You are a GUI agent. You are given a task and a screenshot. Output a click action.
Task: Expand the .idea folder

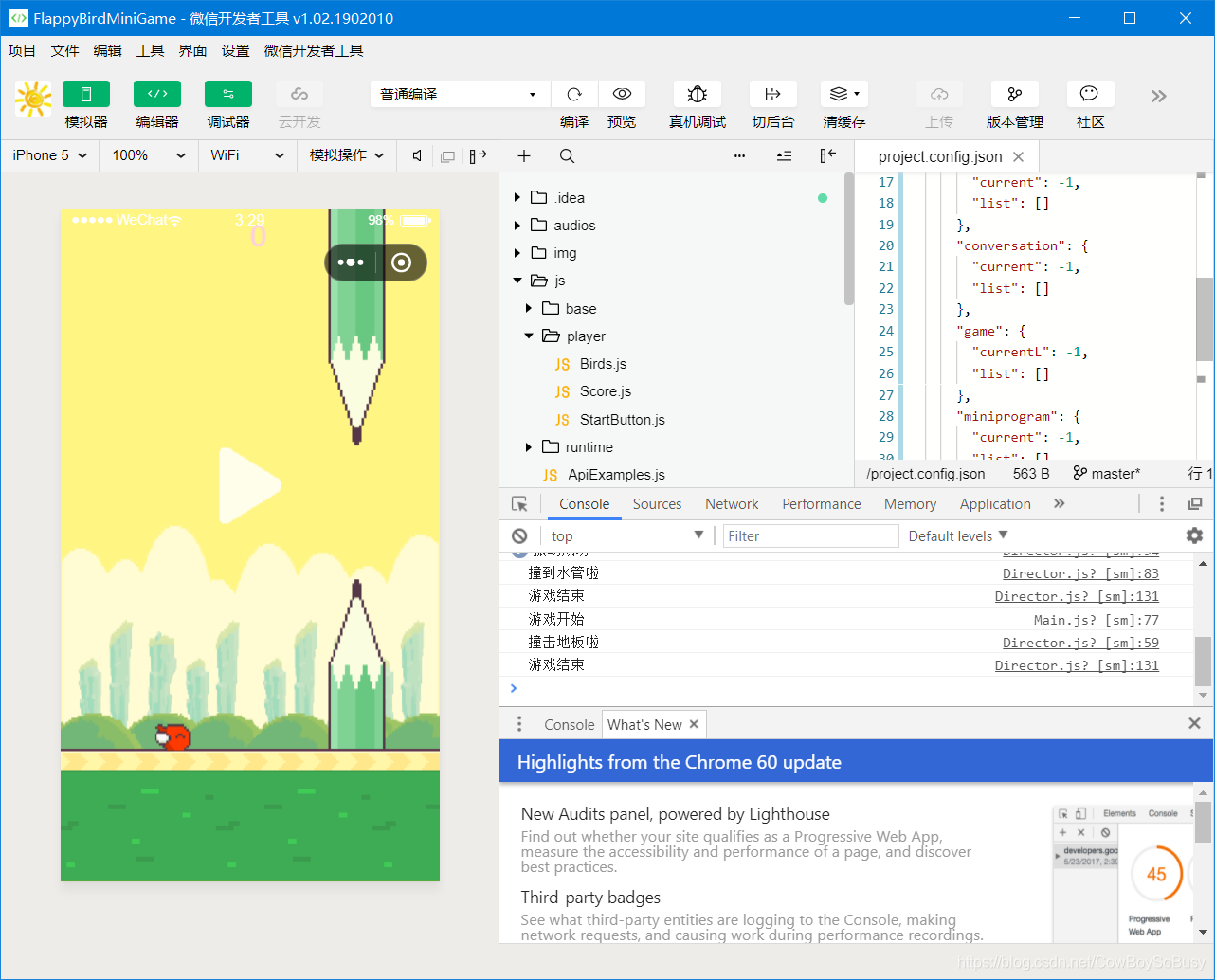(x=517, y=198)
